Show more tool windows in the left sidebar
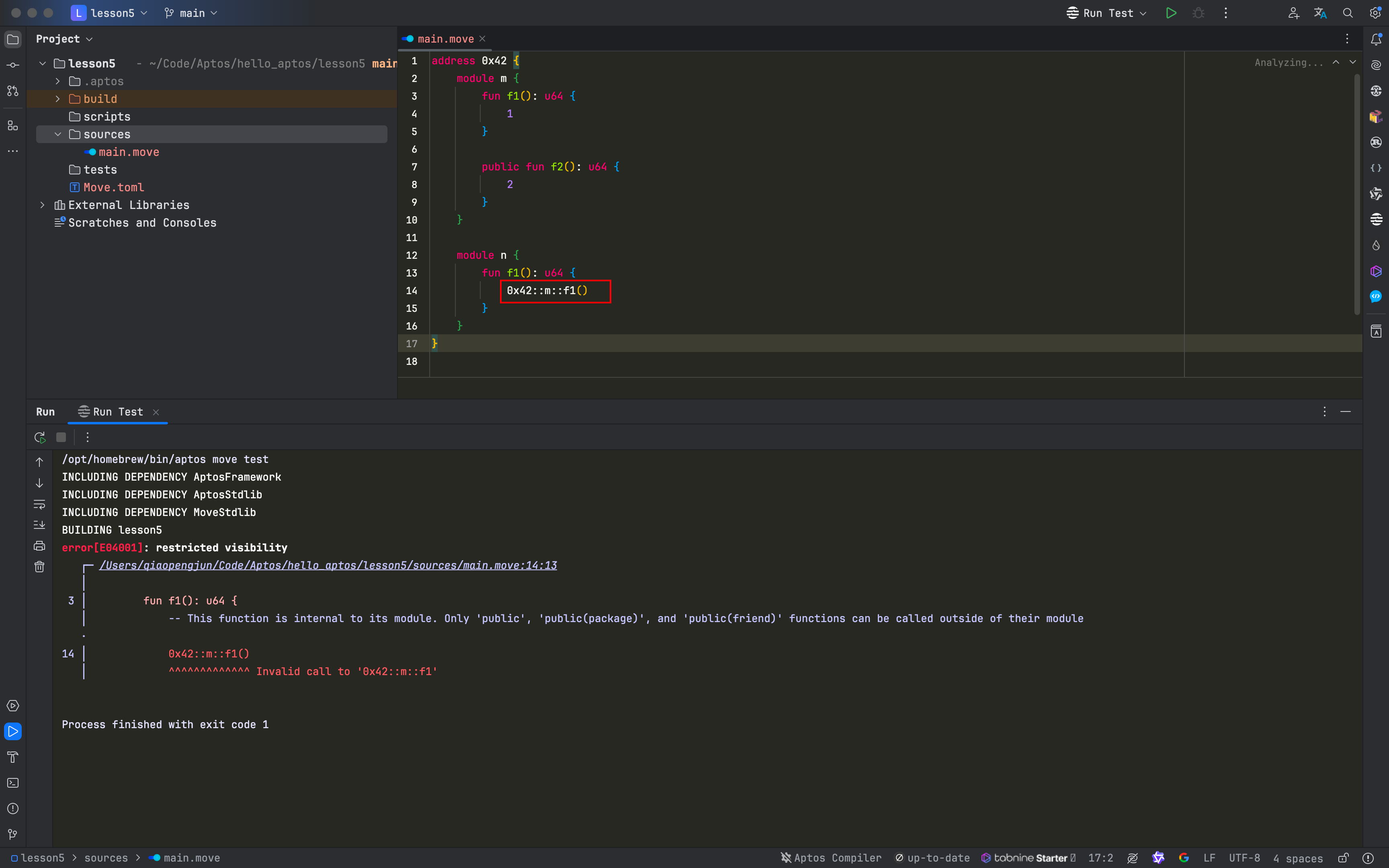 click(x=12, y=151)
